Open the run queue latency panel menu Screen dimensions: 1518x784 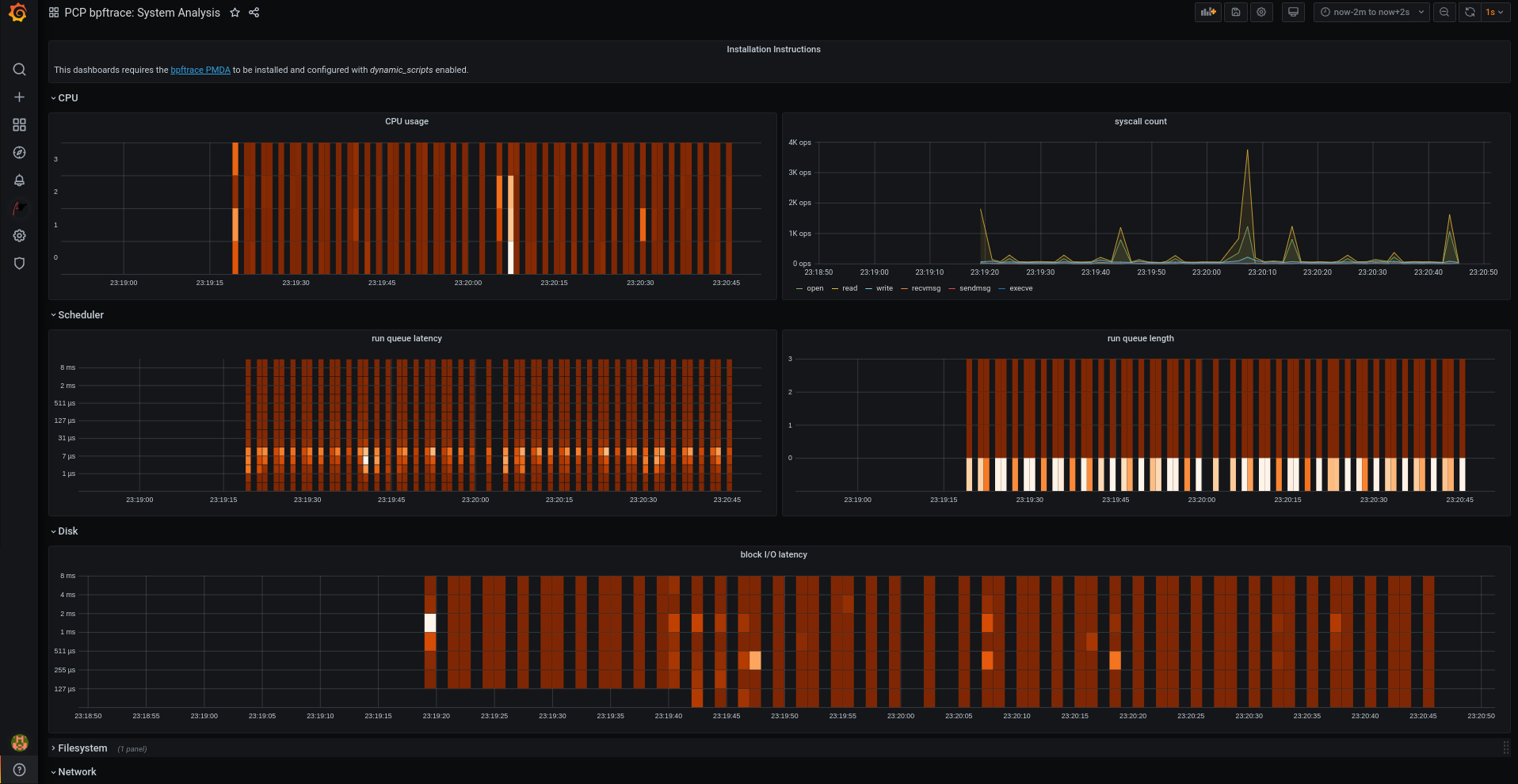pos(406,339)
